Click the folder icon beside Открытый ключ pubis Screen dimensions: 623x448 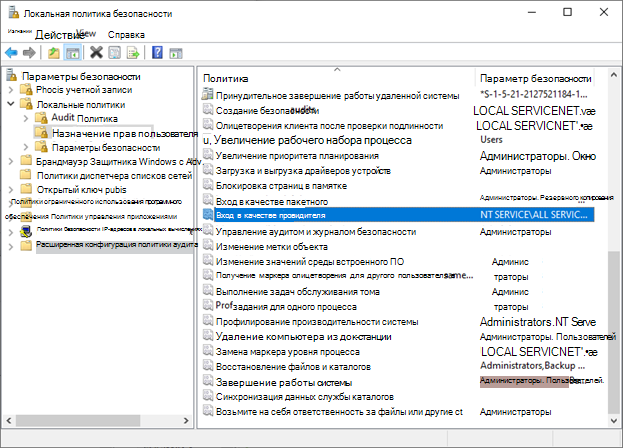coord(26,189)
